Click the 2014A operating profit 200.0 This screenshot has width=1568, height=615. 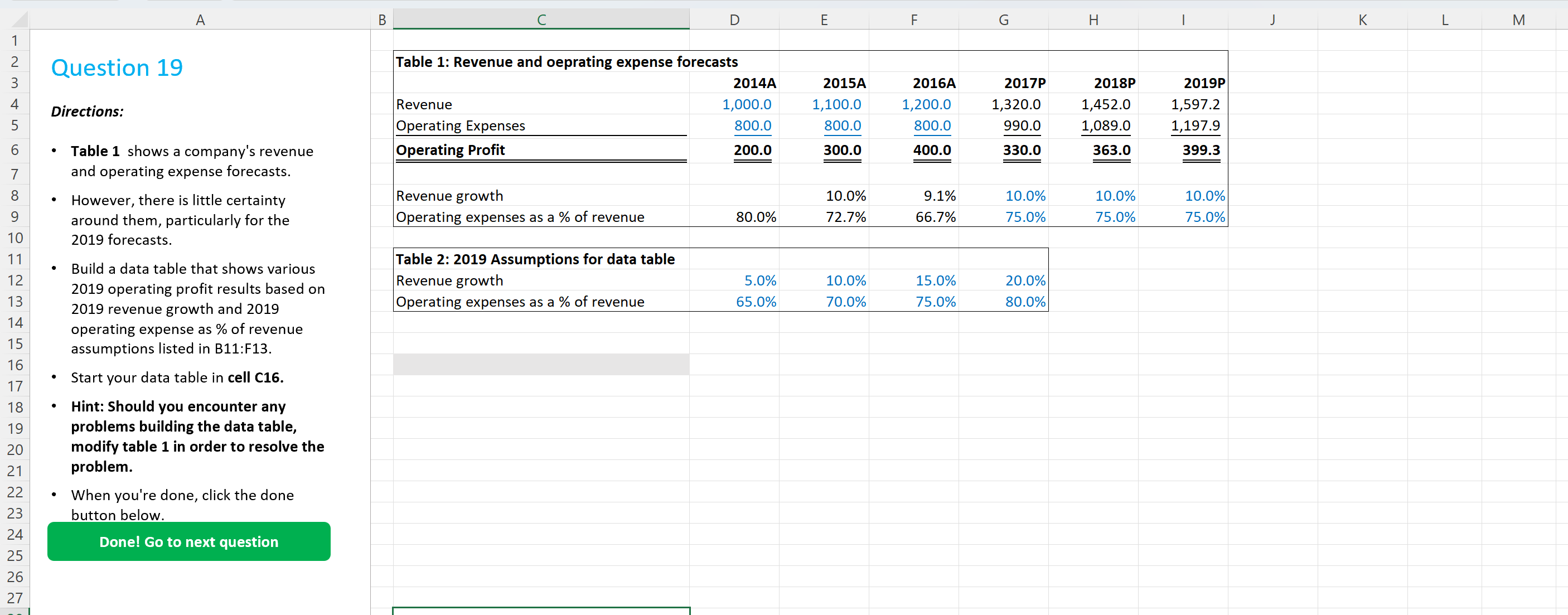[x=752, y=150]
